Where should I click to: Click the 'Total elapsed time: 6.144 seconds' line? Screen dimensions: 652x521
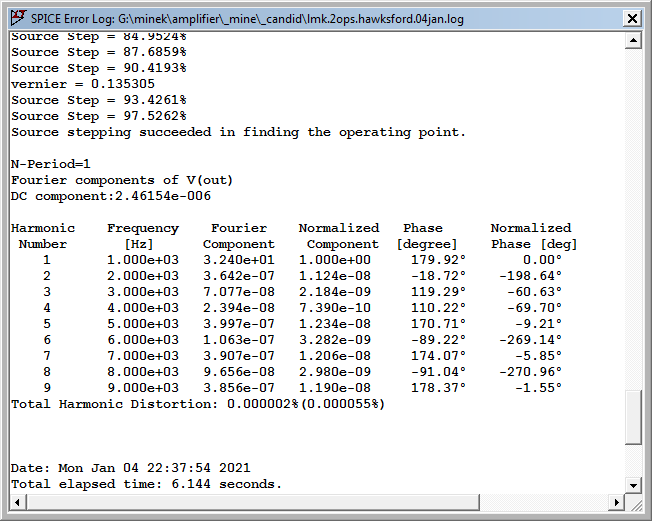[x=146, y=484]
